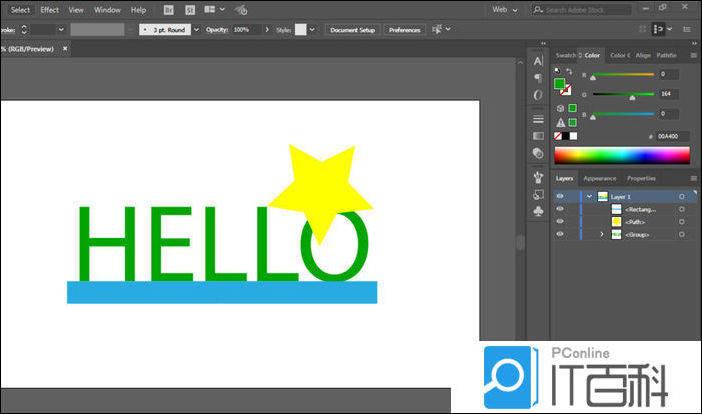Click the Document Setup button
Viewport: 702px width, 414px height.
[352, 30]
